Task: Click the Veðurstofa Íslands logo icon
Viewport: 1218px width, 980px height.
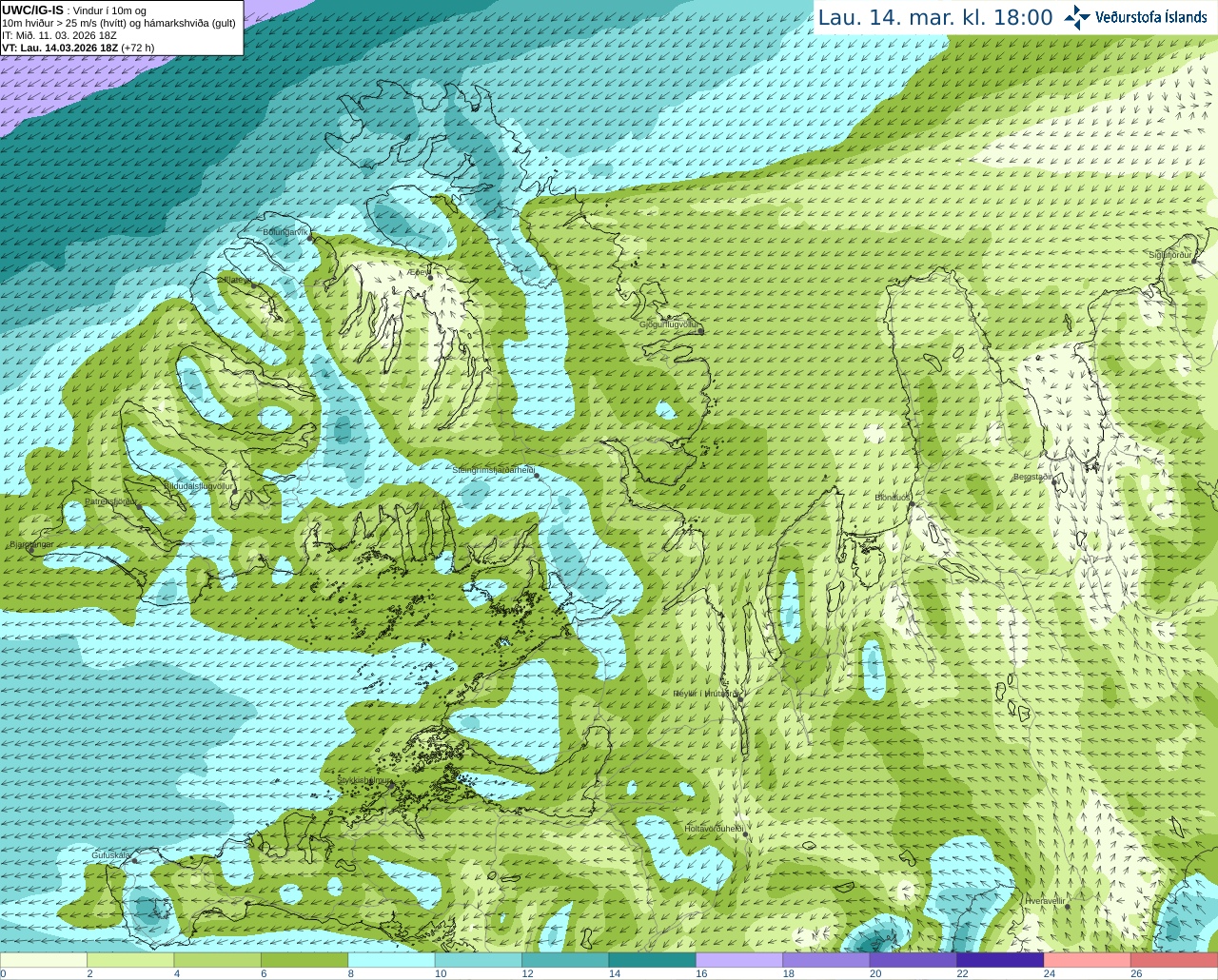Action: pos(1077,17)
